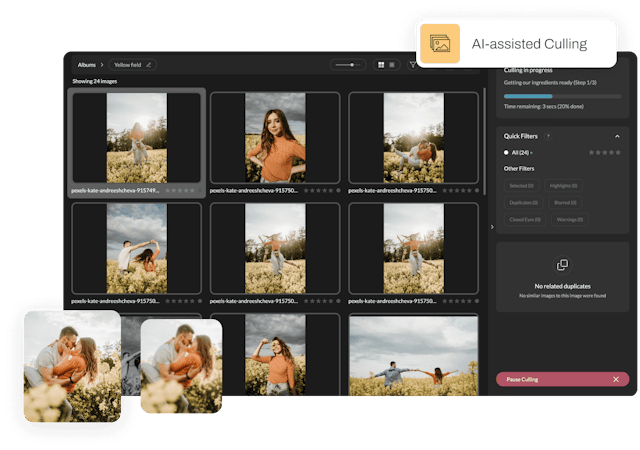640x450 pixels.
Task: Adjust the thumbnail size slider
Action: [x=348, y=65]
